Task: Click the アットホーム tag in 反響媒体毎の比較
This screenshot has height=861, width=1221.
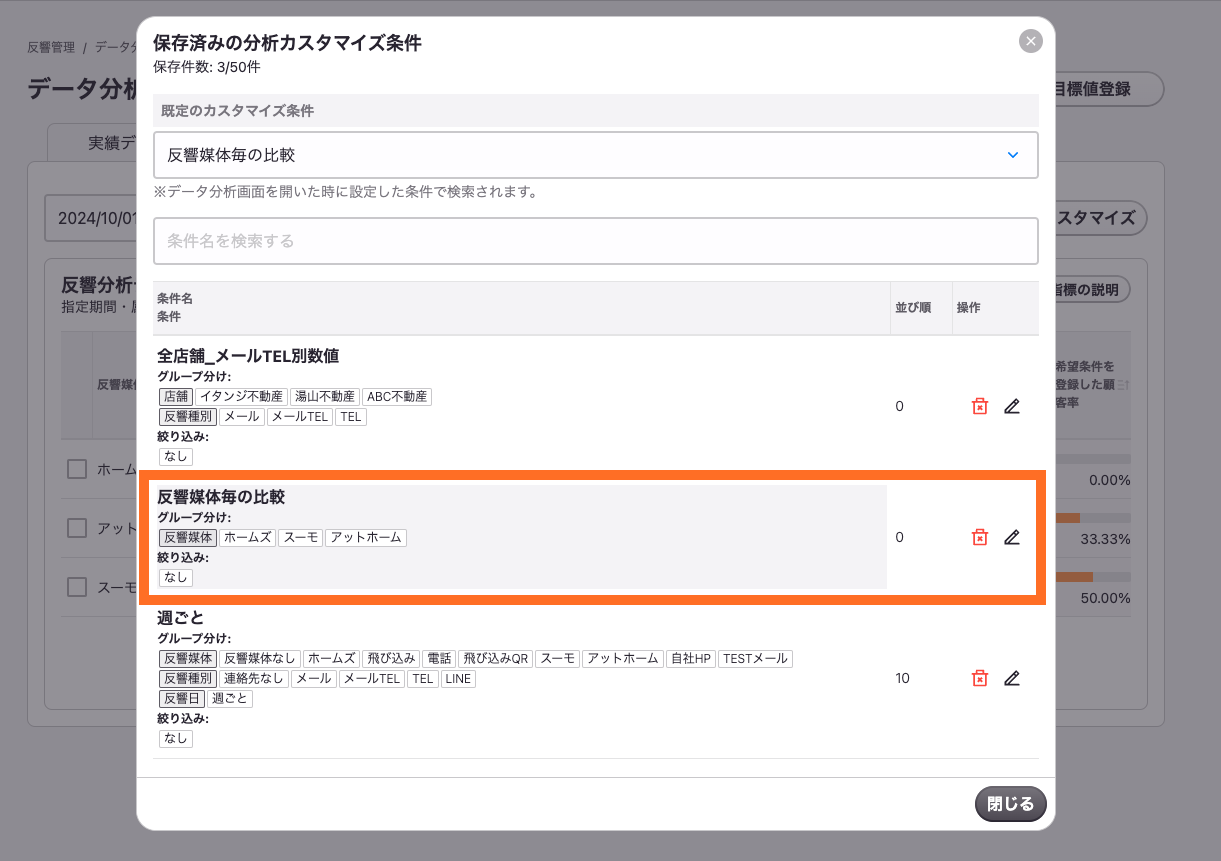Action: tap(366, 537)
